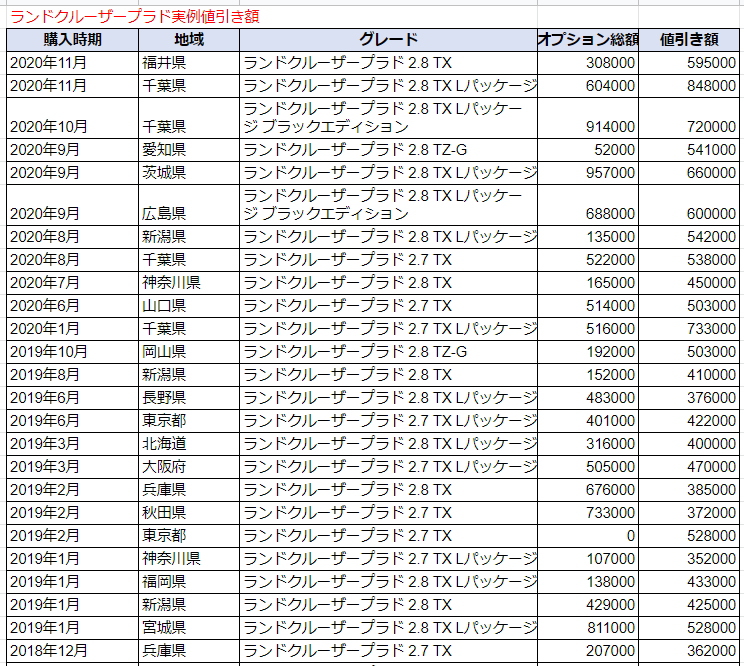
Task: Select option total 811000
Action: click(x=588, y=628)
